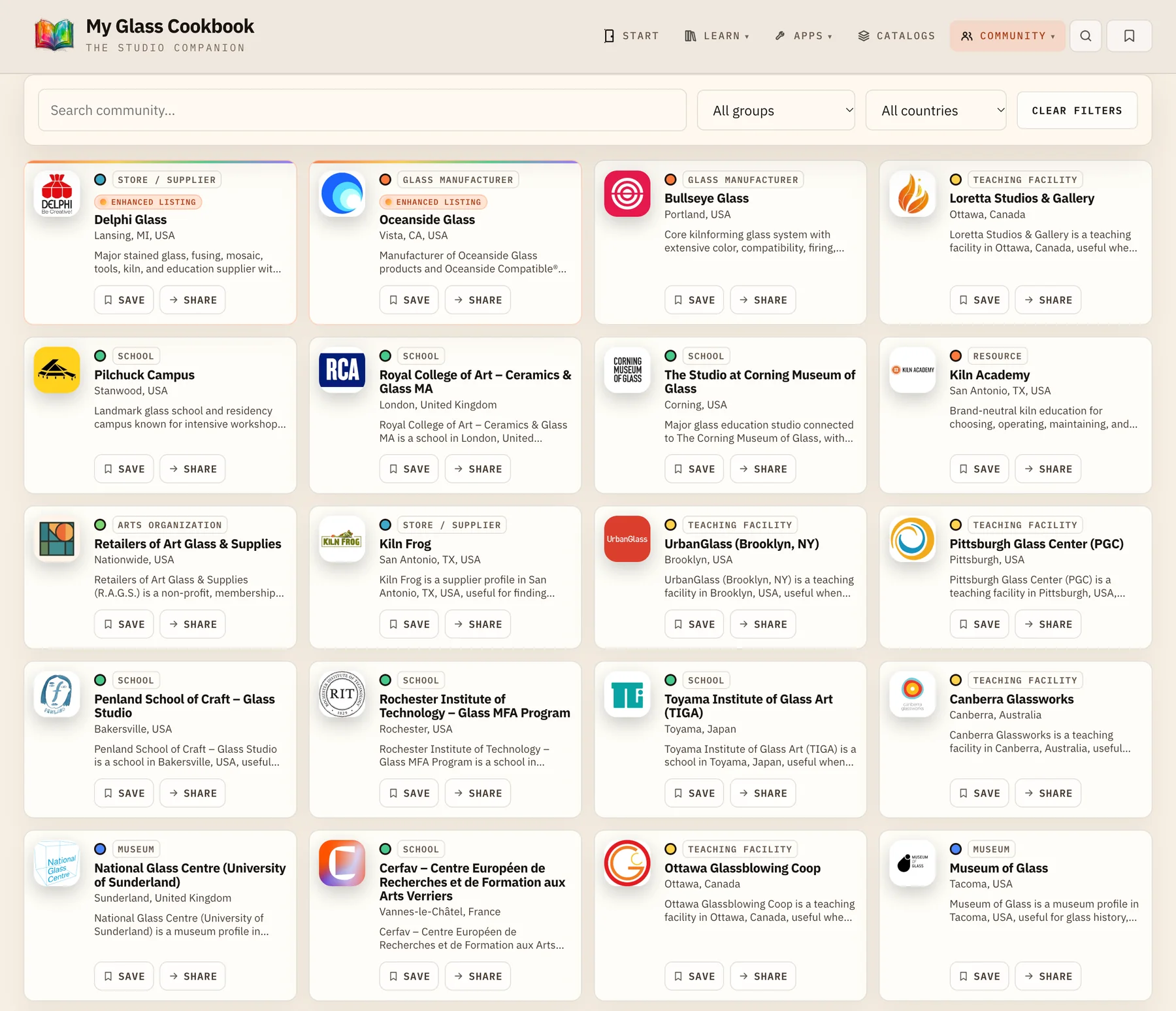Click the blue dot on National Glass Centre
This screenshot has width=1176, height=1011.
(100, 849)
